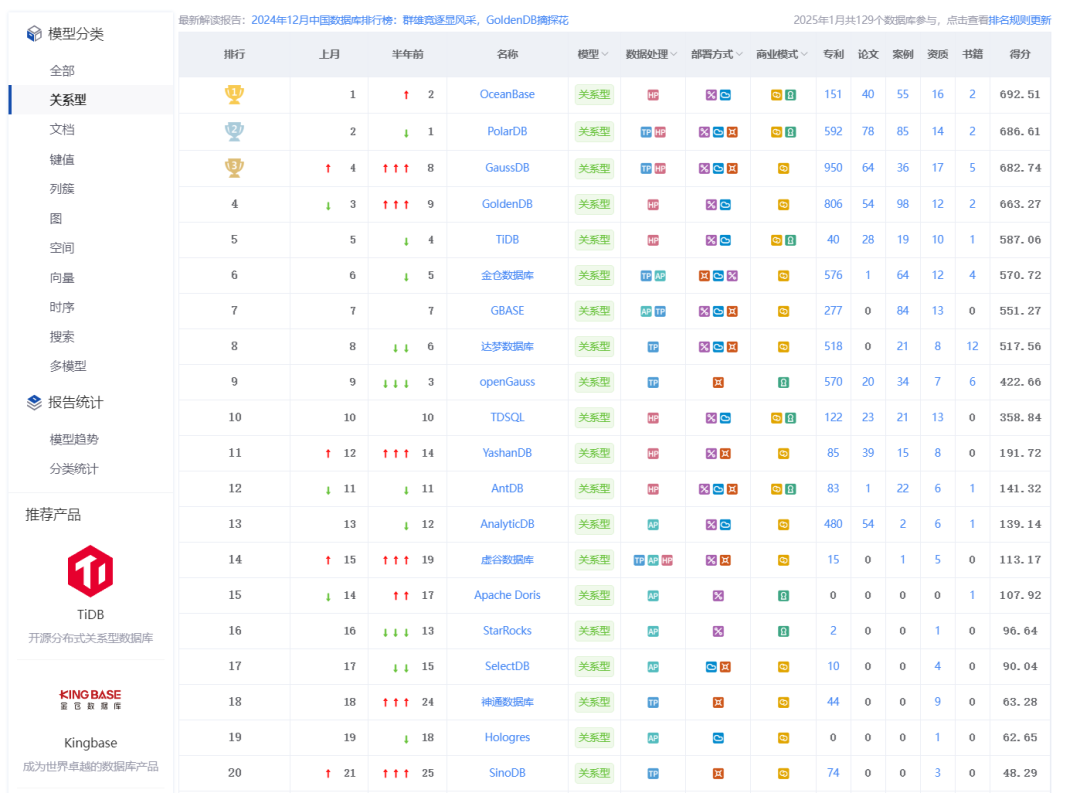The height and width of the screenshot is (793, 1080).
Task: Click the deployment icon in the StarRocks row
Action: 718,632
